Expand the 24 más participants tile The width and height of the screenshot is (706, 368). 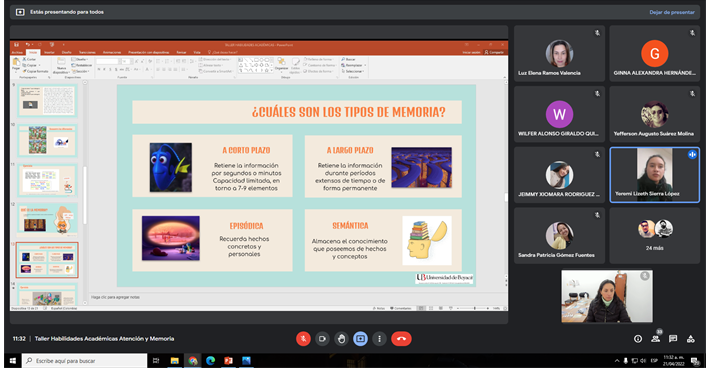pyautogui.click(x=654, y=235)
